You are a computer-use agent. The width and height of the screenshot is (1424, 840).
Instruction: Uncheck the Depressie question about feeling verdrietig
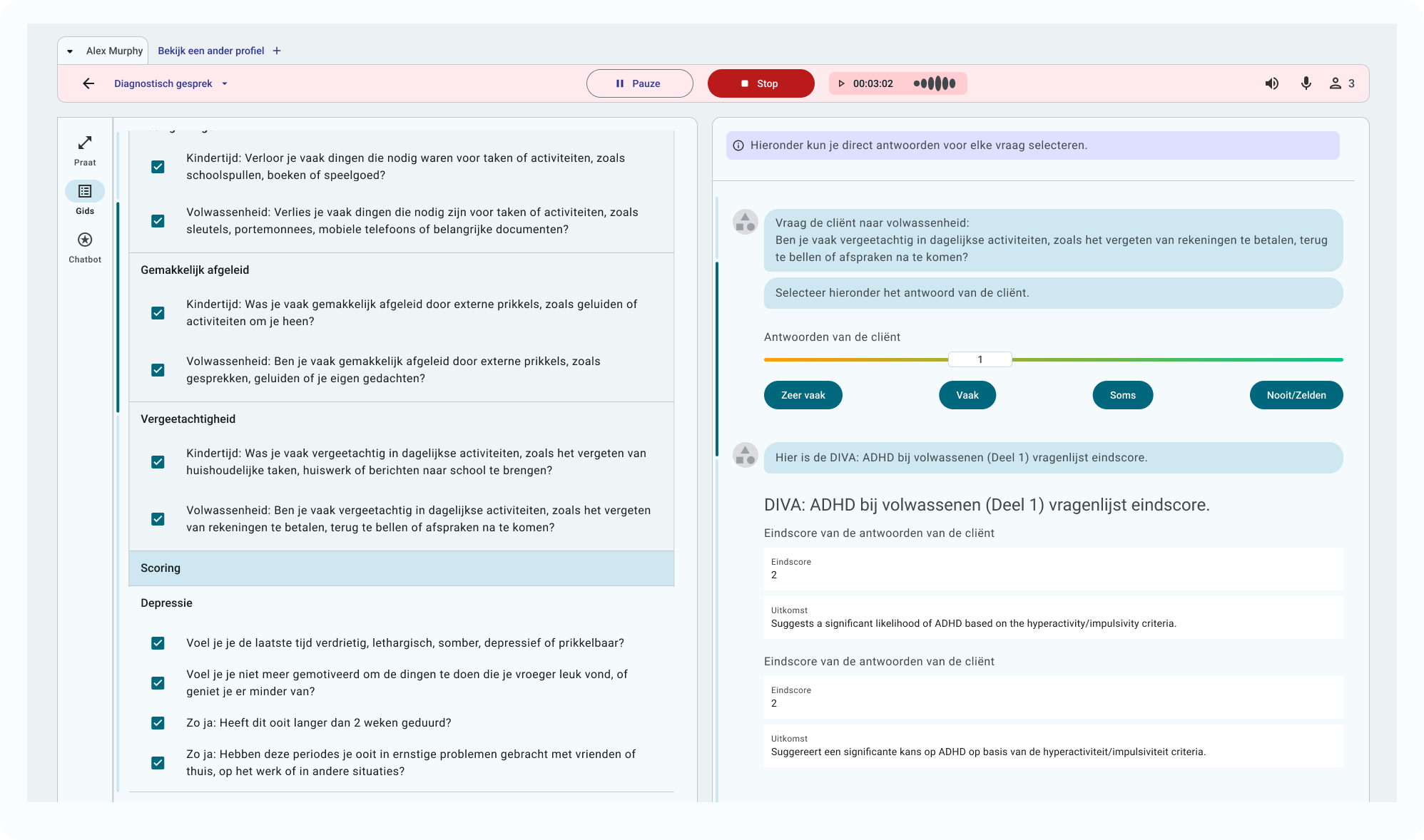[157, 643]
